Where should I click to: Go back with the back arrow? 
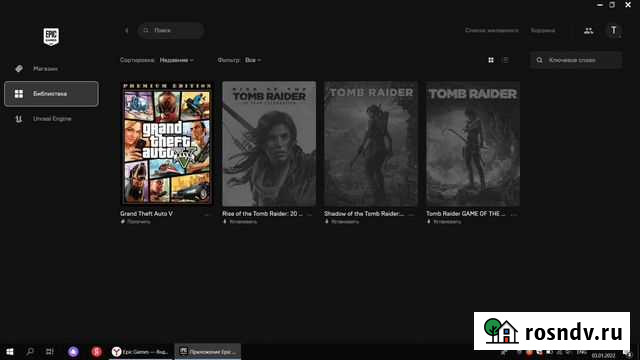coord(127,30)
